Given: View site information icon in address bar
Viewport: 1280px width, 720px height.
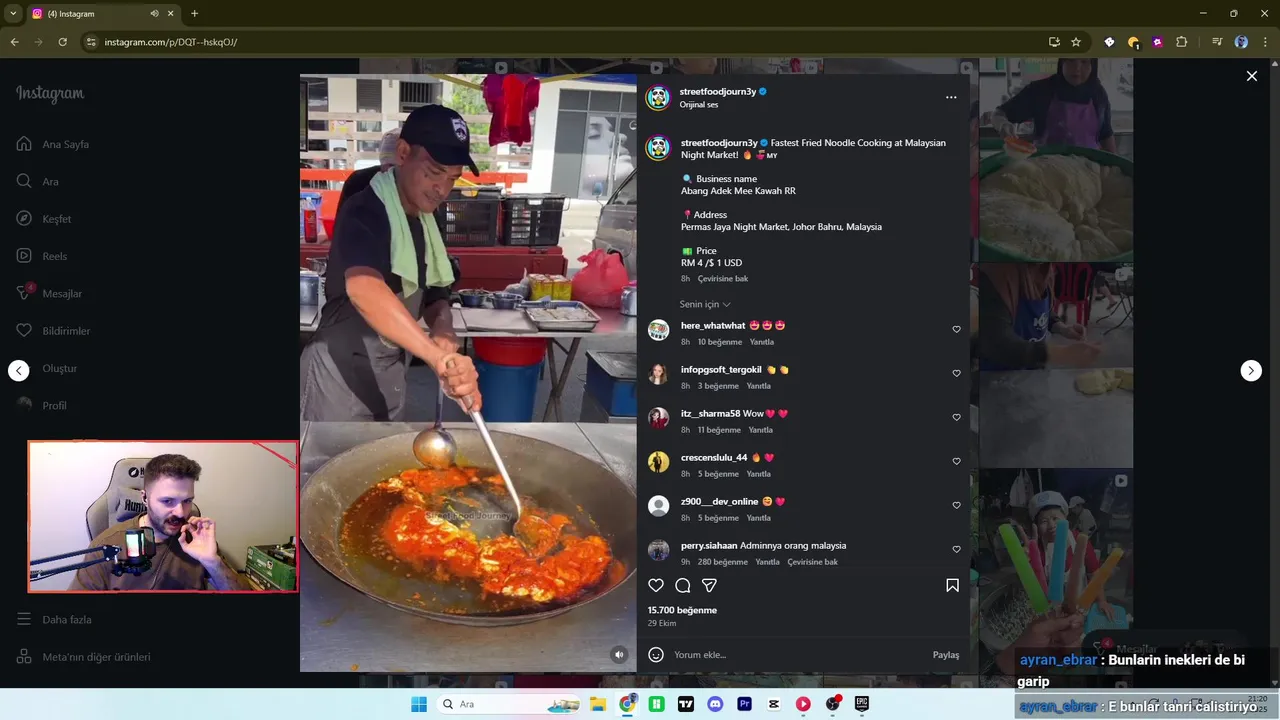Looking at the screenshot, I should (91, 42).
